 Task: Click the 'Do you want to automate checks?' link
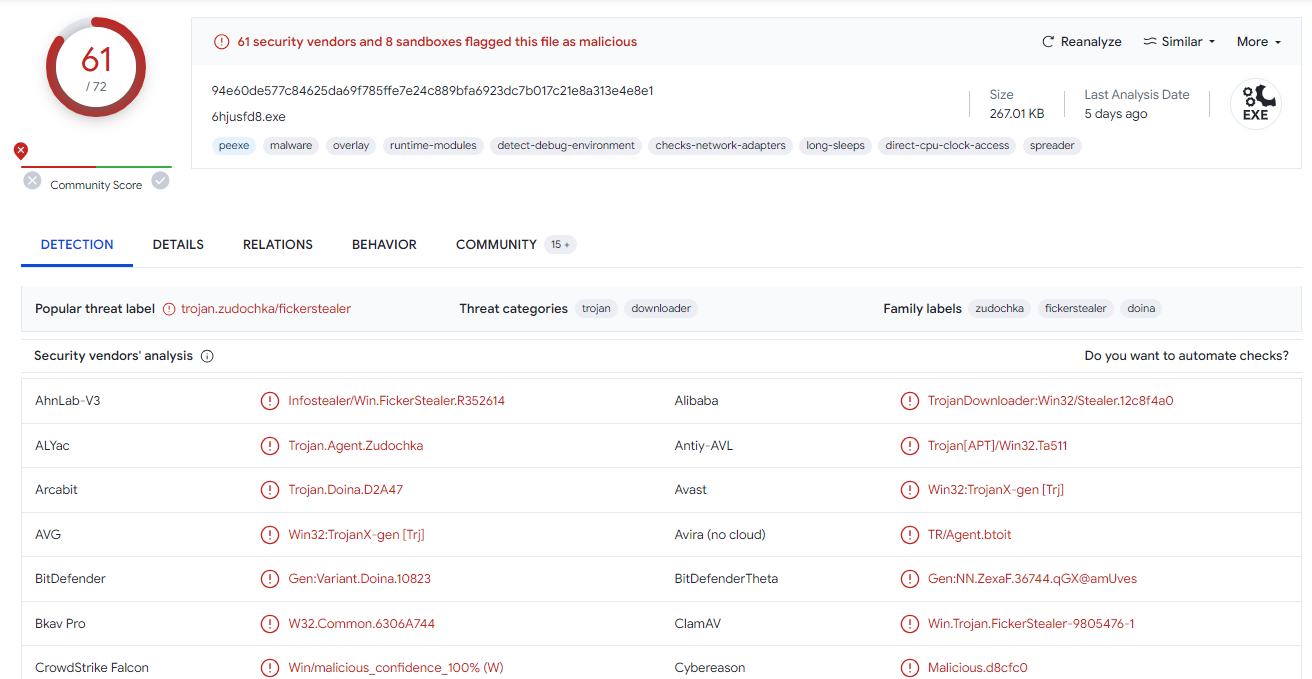click(x=1186, y=356)
